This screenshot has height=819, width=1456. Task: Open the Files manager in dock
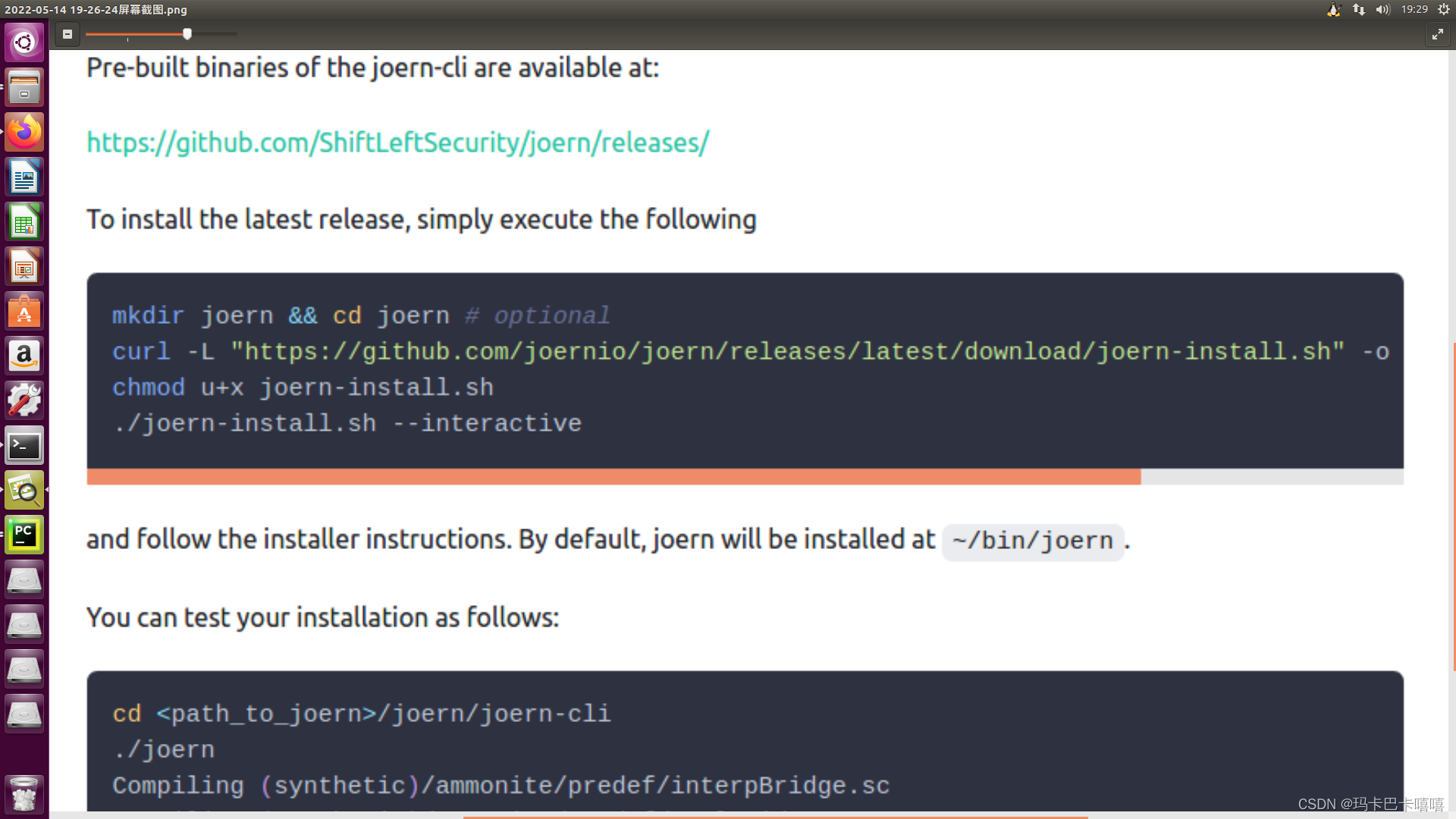click(24, 87)
